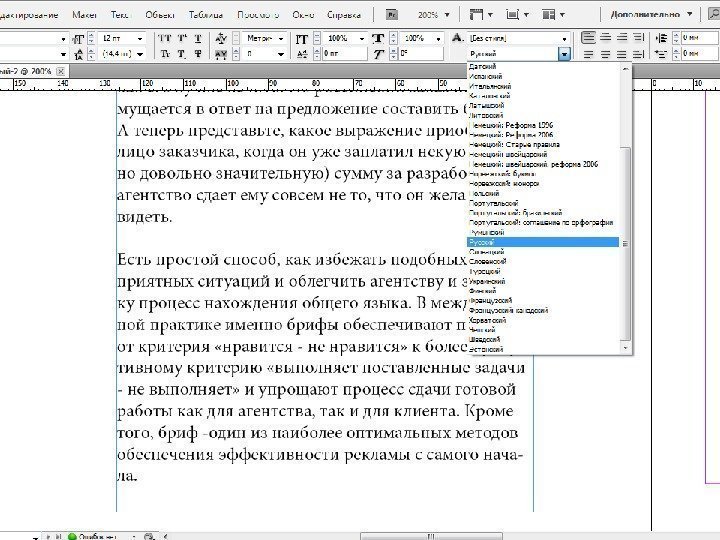
Task: Choose Итальянский in the language list
Action: [490, 86]
